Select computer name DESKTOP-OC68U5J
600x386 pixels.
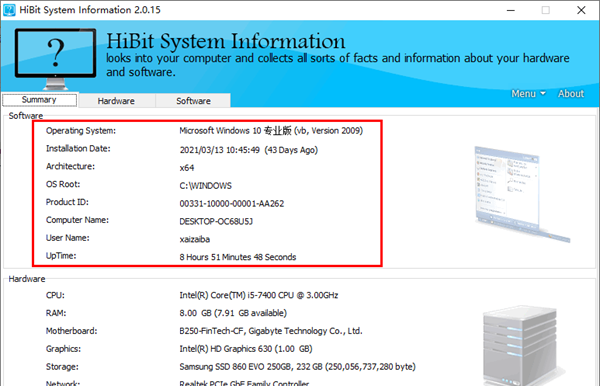216,222
